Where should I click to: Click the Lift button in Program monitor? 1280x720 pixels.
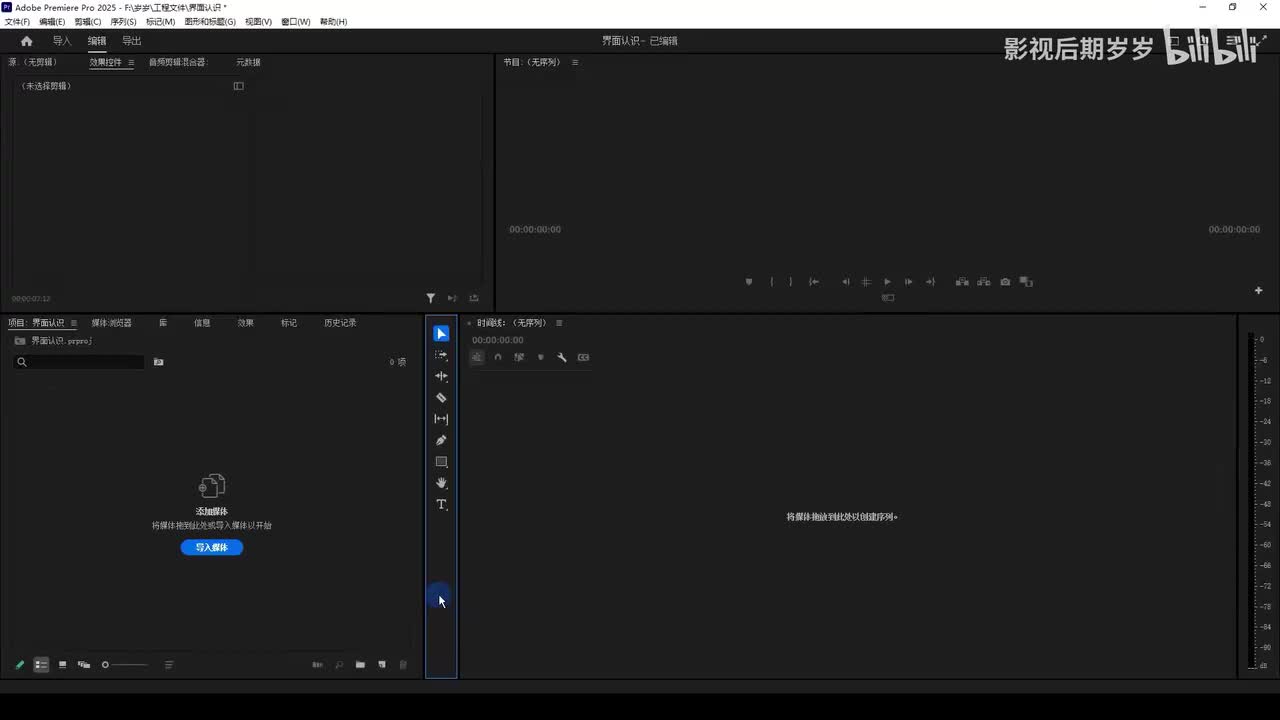[962, 282]
